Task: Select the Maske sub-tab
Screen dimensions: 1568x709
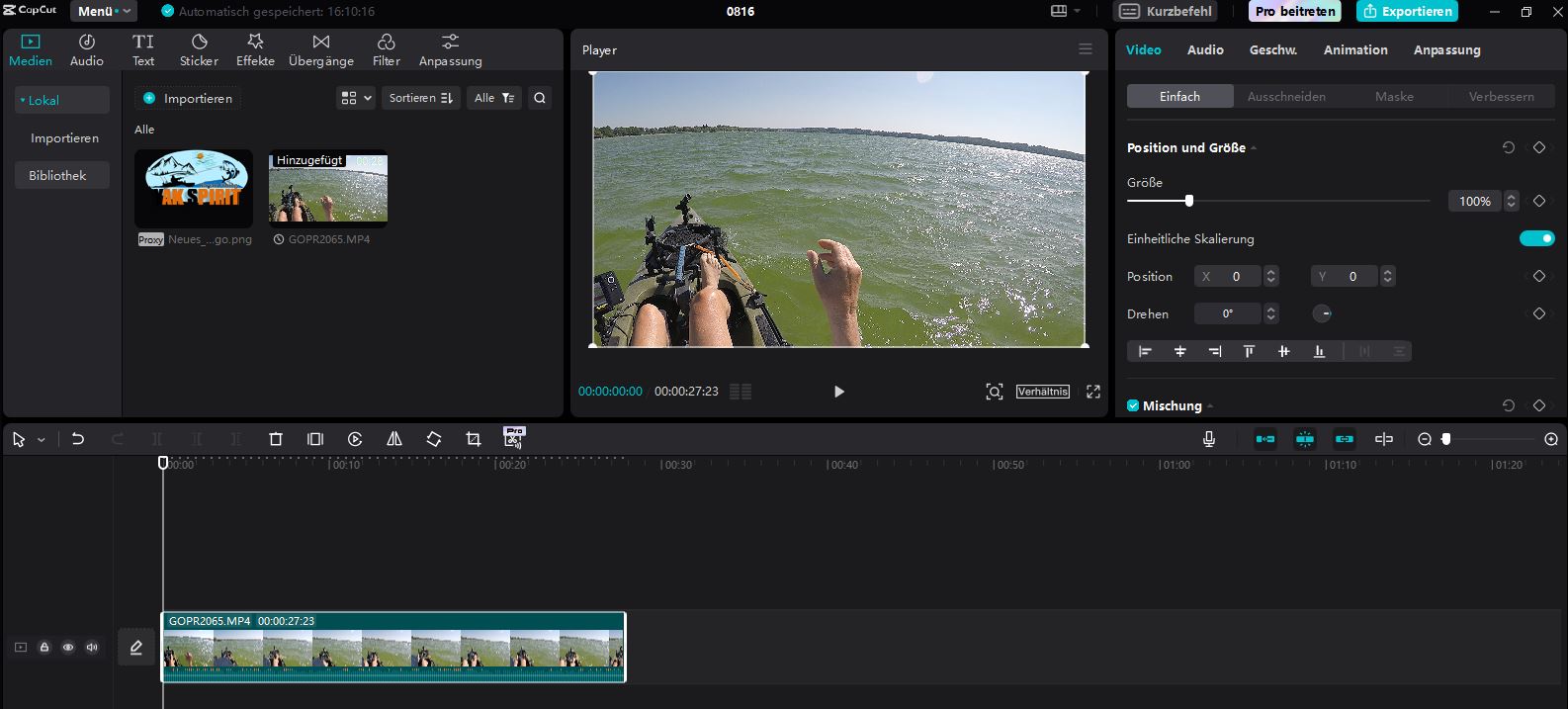Action: [x=1393, y=96]
